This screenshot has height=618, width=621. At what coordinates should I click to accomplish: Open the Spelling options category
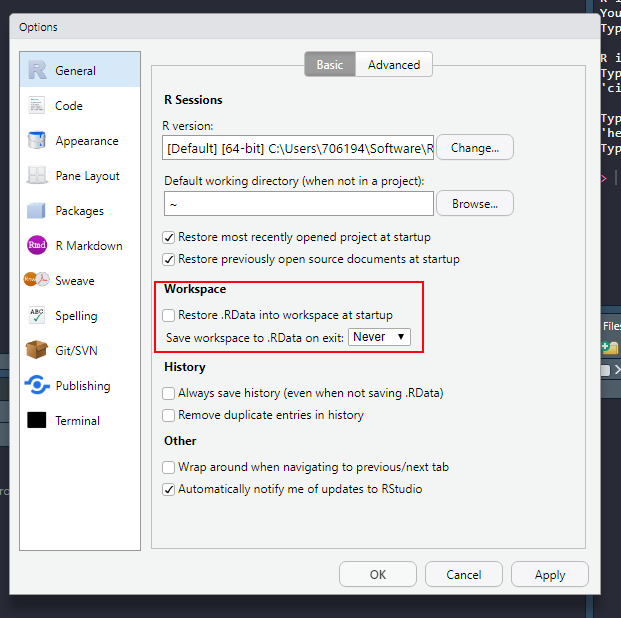(x=80, y=315)
